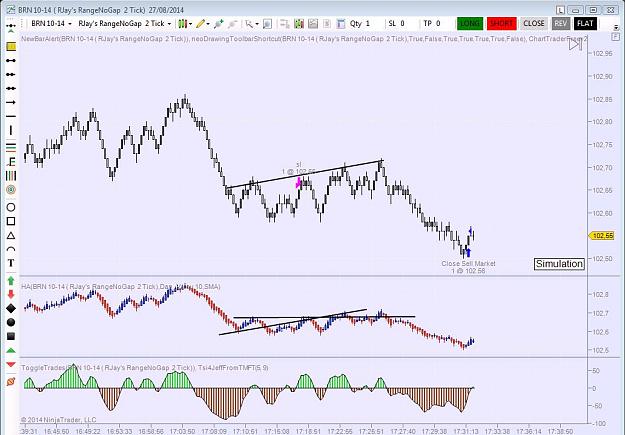
Task: Open the pencil drawing tools dropdown
Action: [x=202, y=24]
